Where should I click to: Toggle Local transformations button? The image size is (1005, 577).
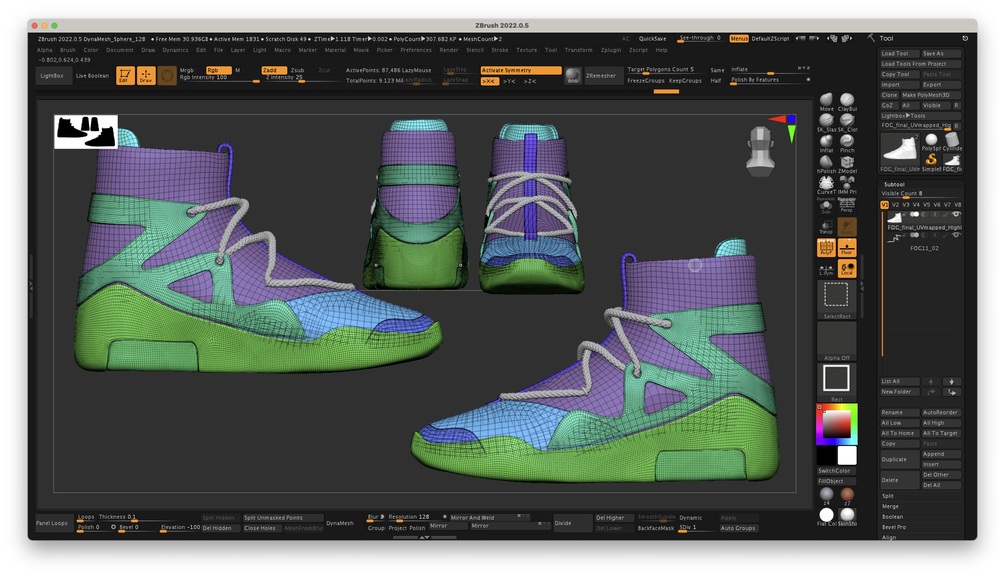847,269
